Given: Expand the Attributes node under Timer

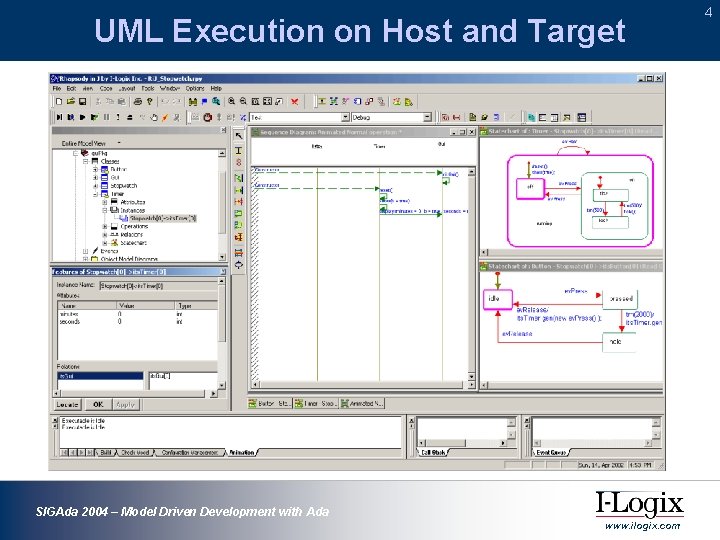Looking at the screenshot, I should coord(105,202).
